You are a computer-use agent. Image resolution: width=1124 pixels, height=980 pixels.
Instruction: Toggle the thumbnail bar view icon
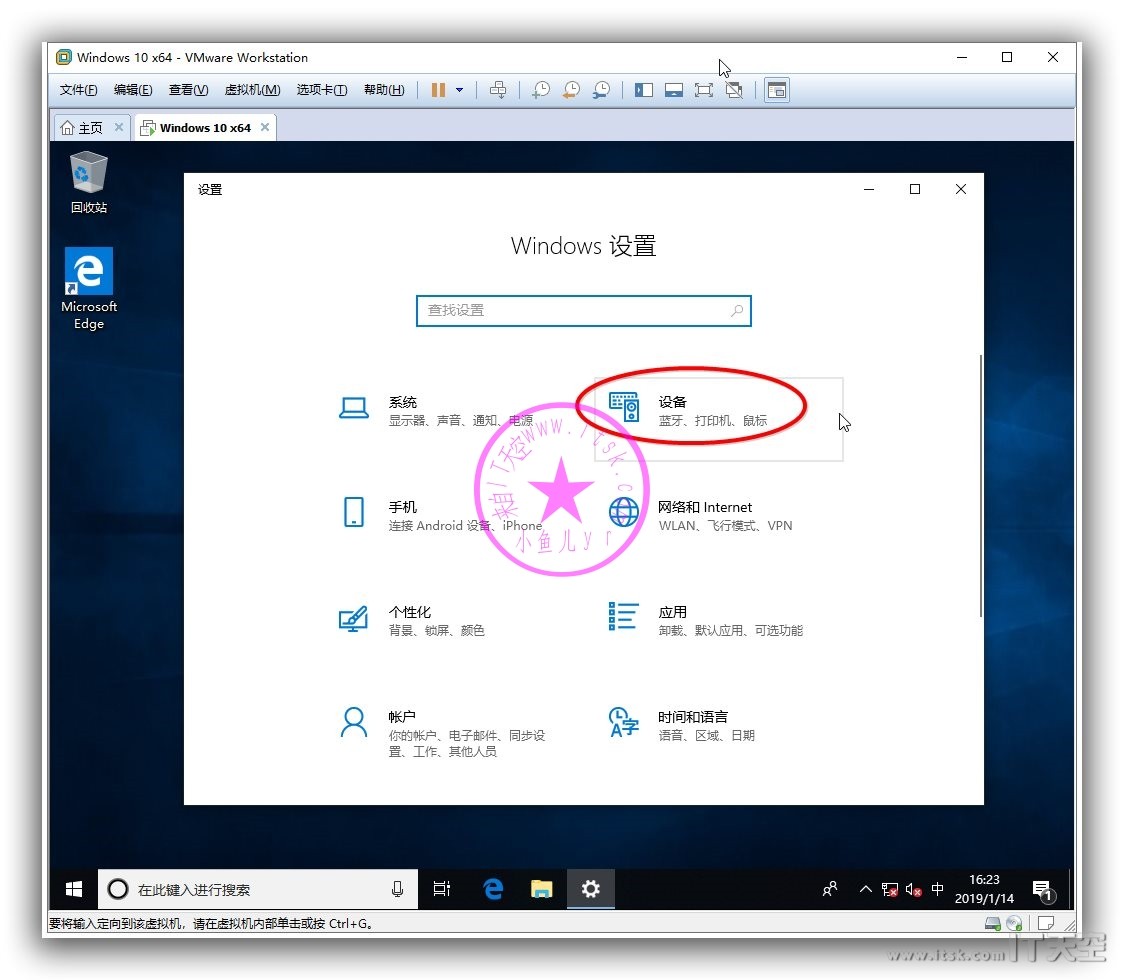click(x=674, y=90)
